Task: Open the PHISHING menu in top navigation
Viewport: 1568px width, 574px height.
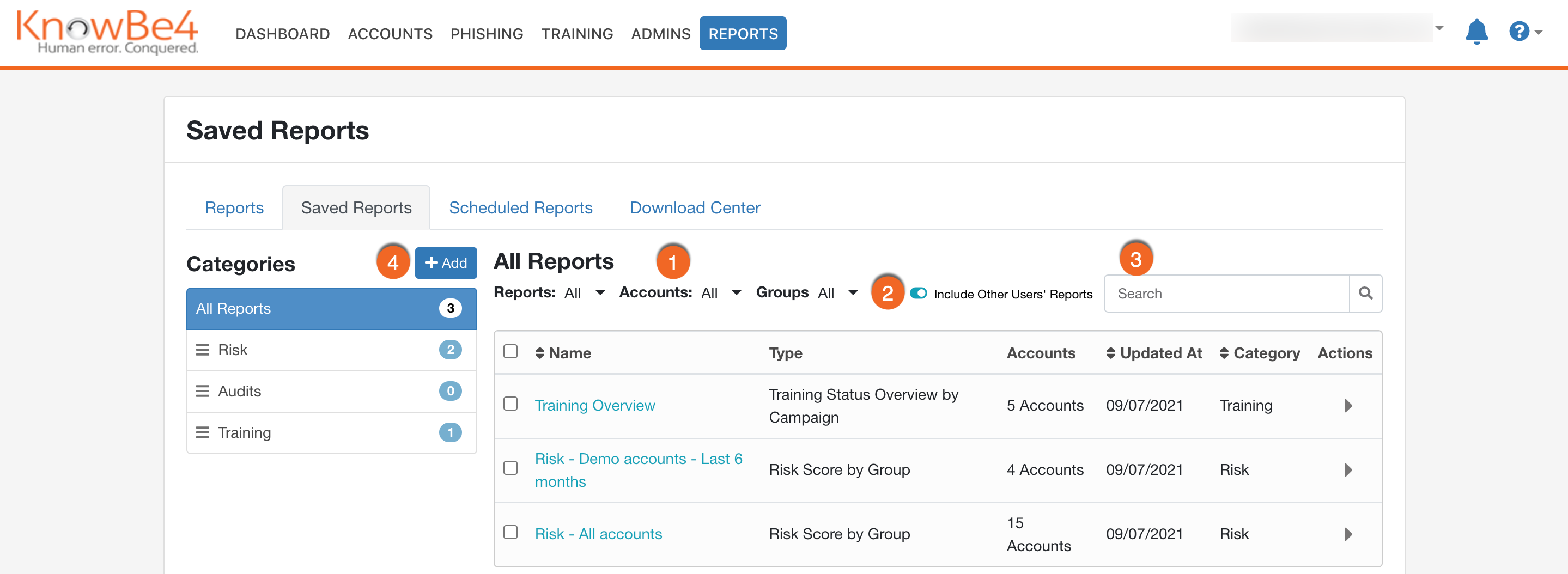Action: click(x=487, y=33)
